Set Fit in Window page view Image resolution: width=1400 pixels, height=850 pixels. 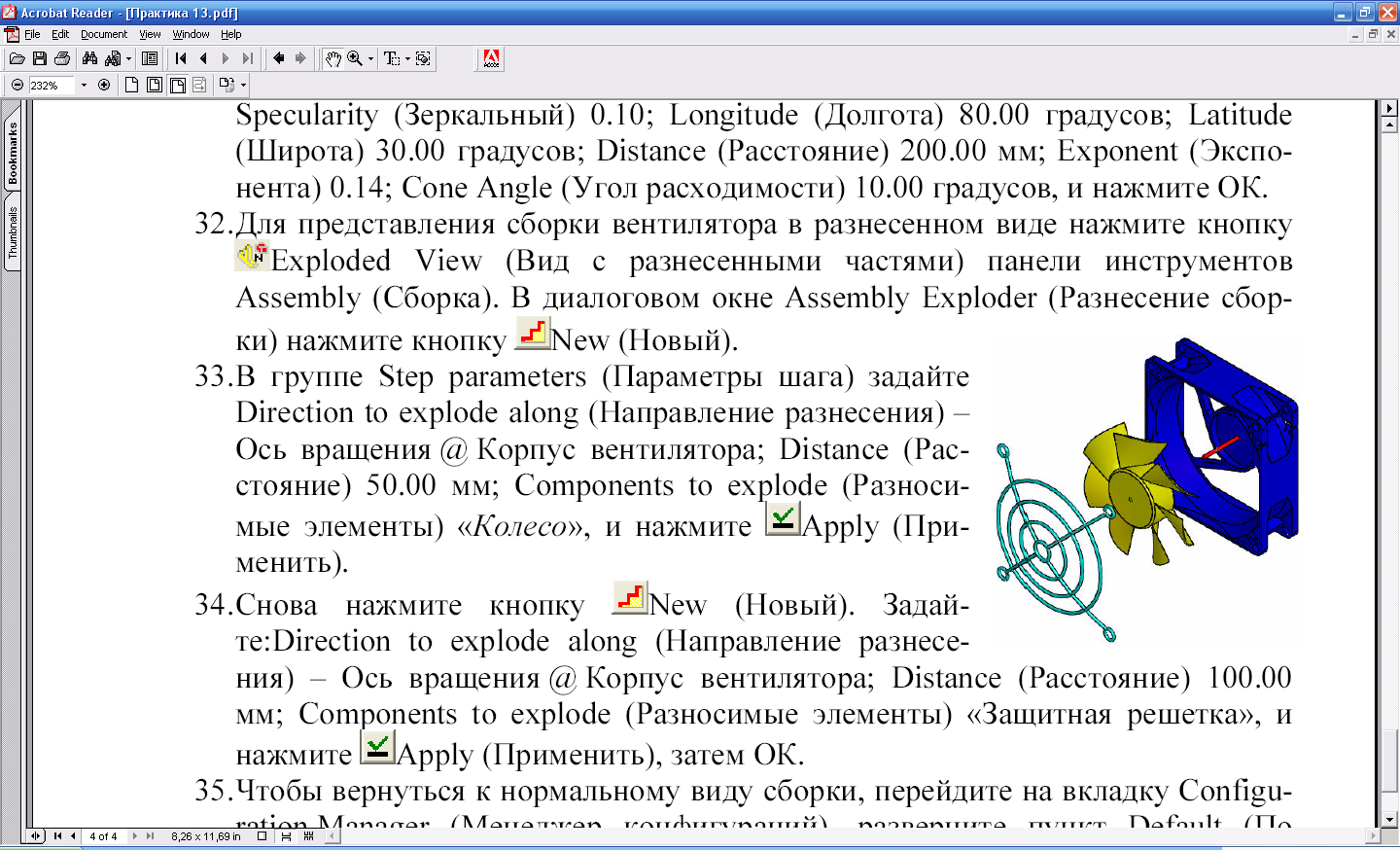click(x=155, y=86)
